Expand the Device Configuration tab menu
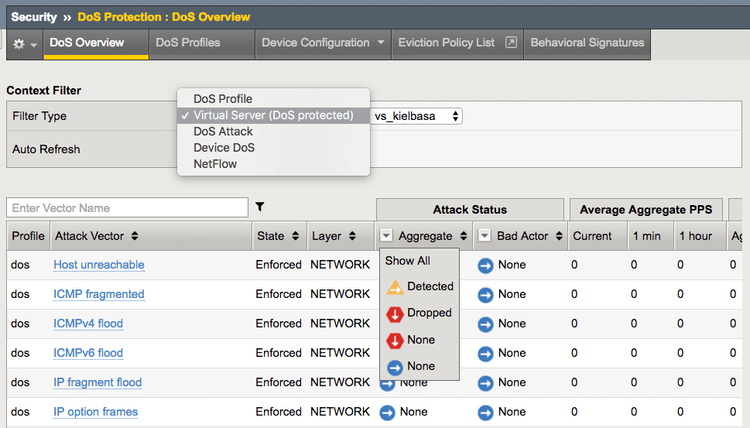750x428 pixels. (x=381, y=43)
